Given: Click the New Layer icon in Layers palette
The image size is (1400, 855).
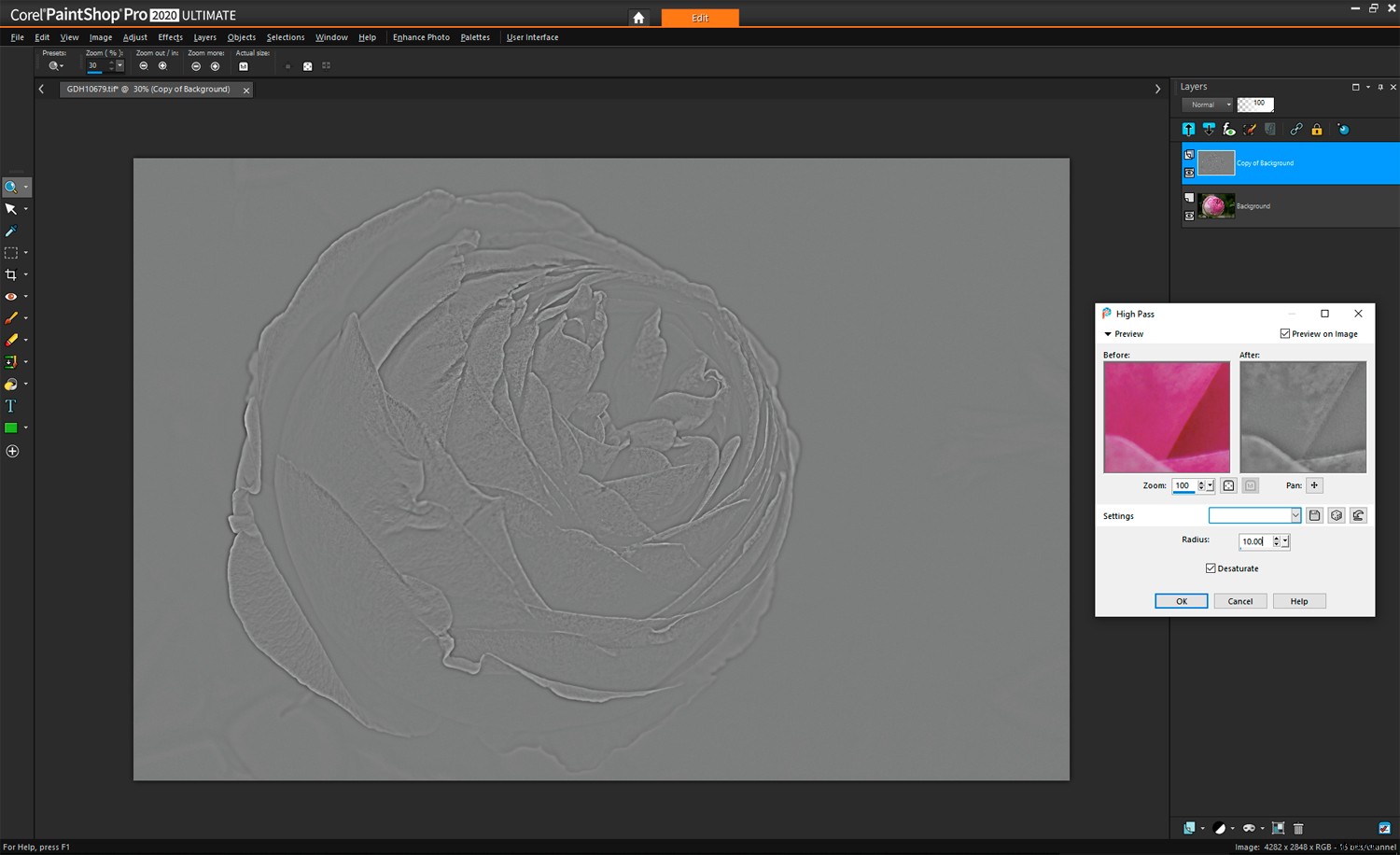Looking at the screenshot, I should [1188, 129].
